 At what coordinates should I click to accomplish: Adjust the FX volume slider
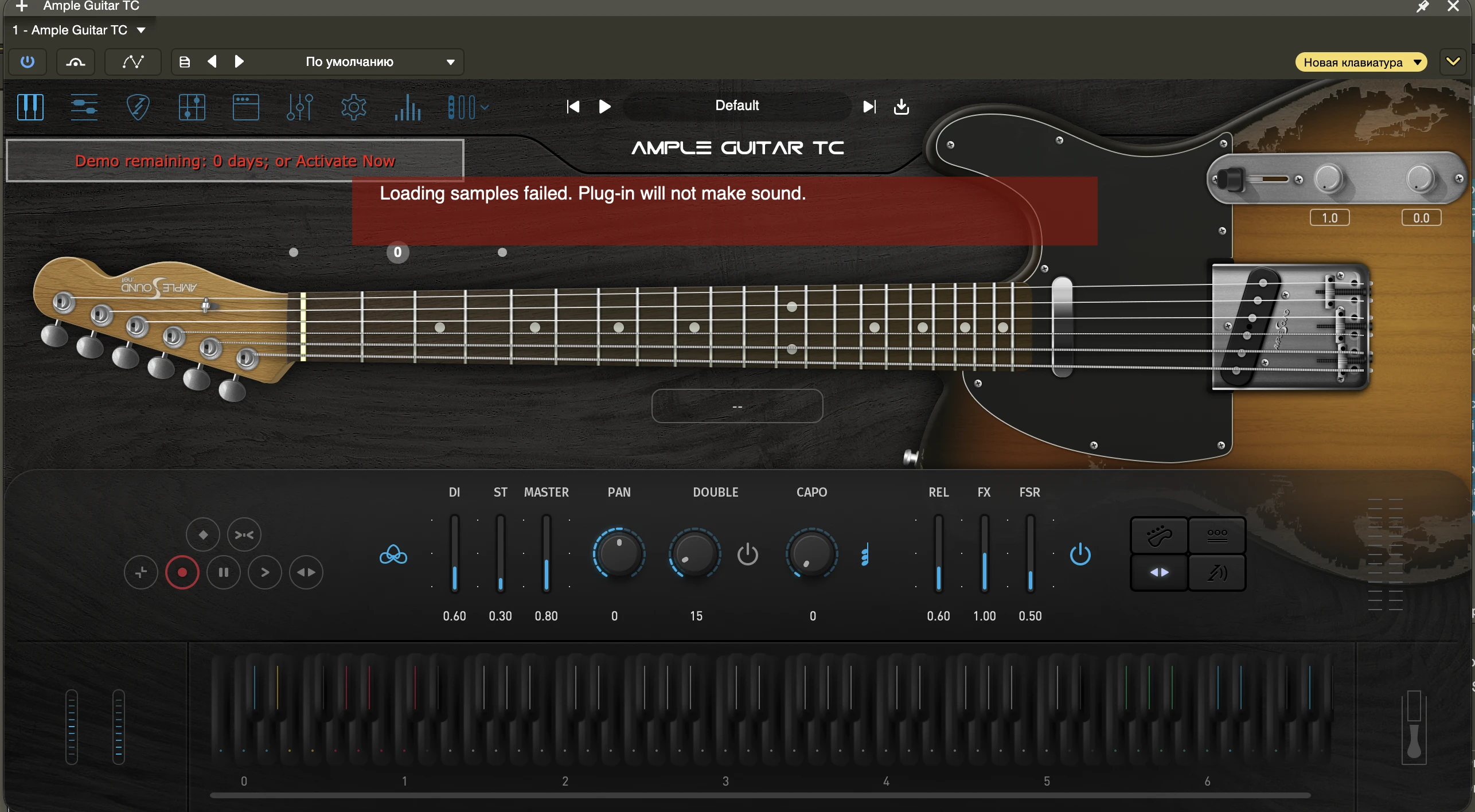point(985,554)
